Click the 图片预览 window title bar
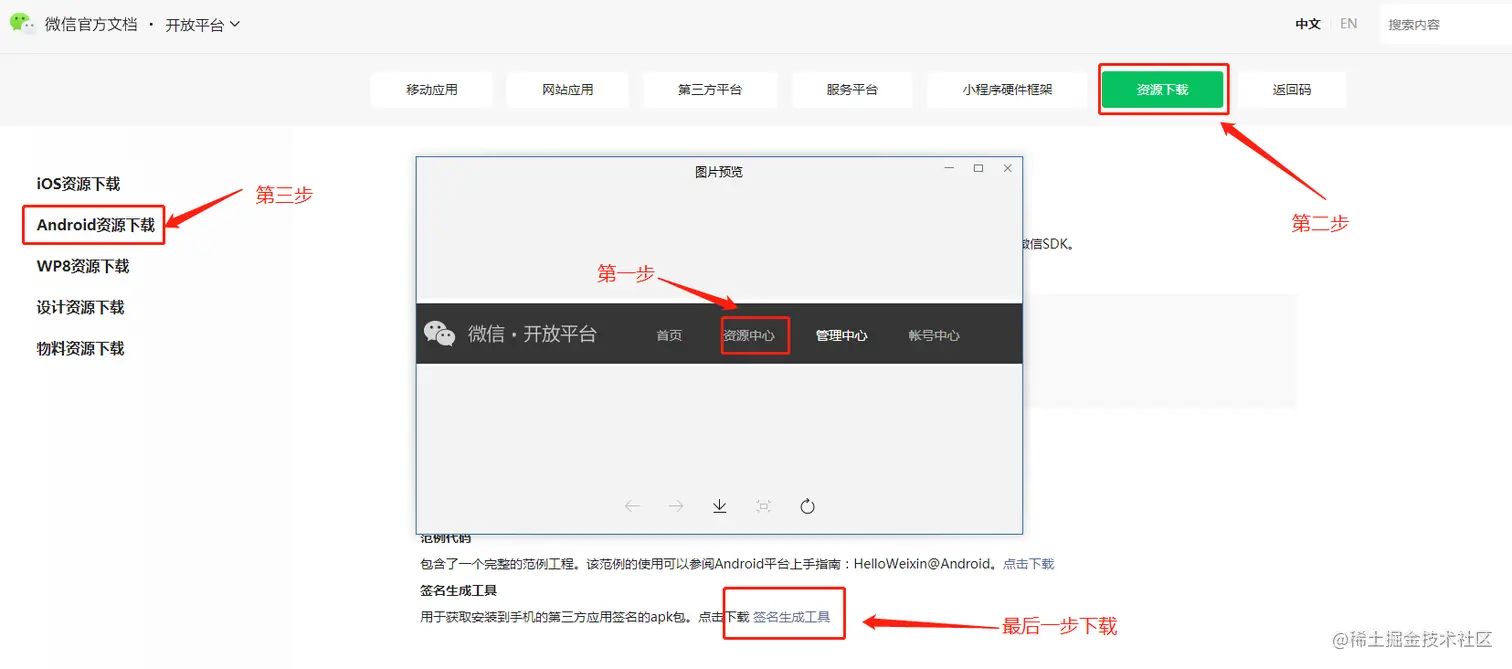This screenshot has height=669, width=1512. (x=719, y=172)
